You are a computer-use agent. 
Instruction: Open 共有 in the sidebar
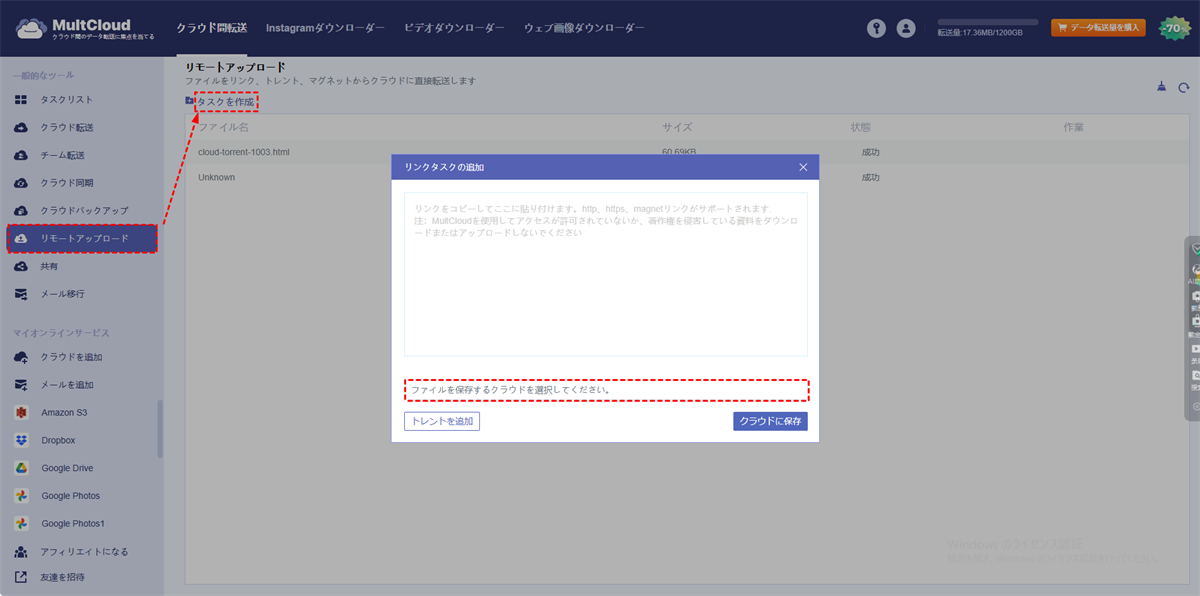click(x=49, y=267)
